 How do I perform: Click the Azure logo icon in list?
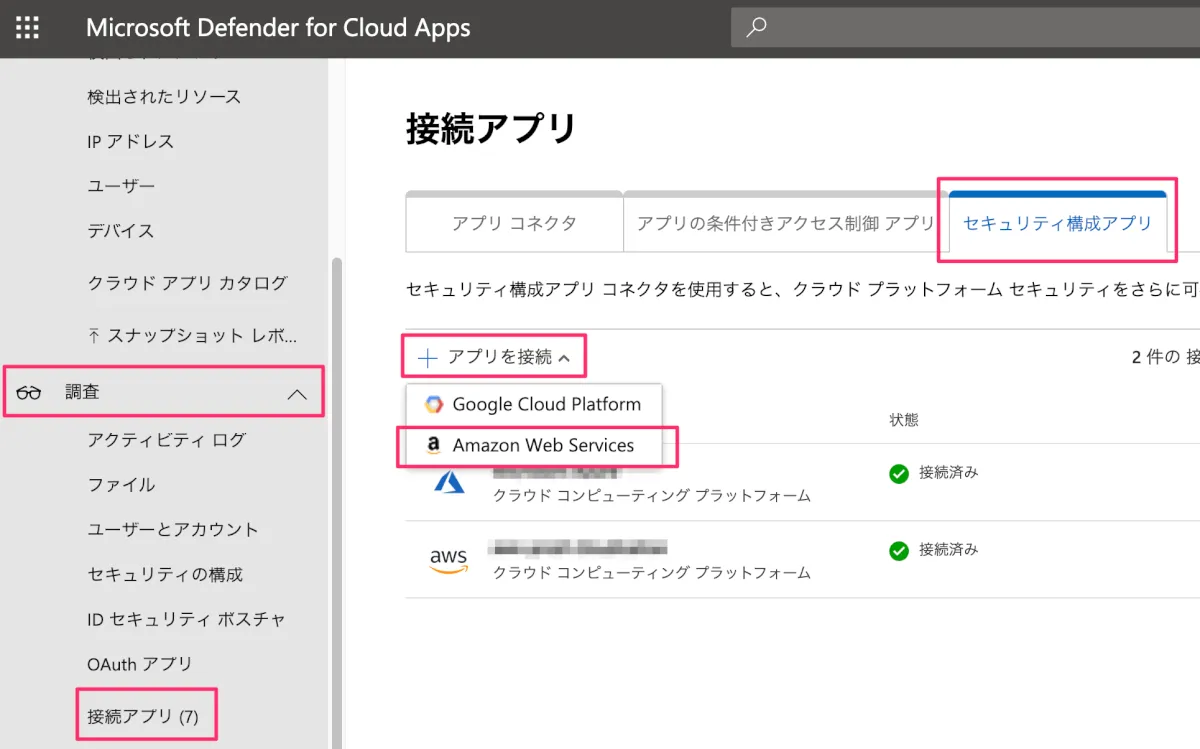pyautogui.click(x=449, y=482)
